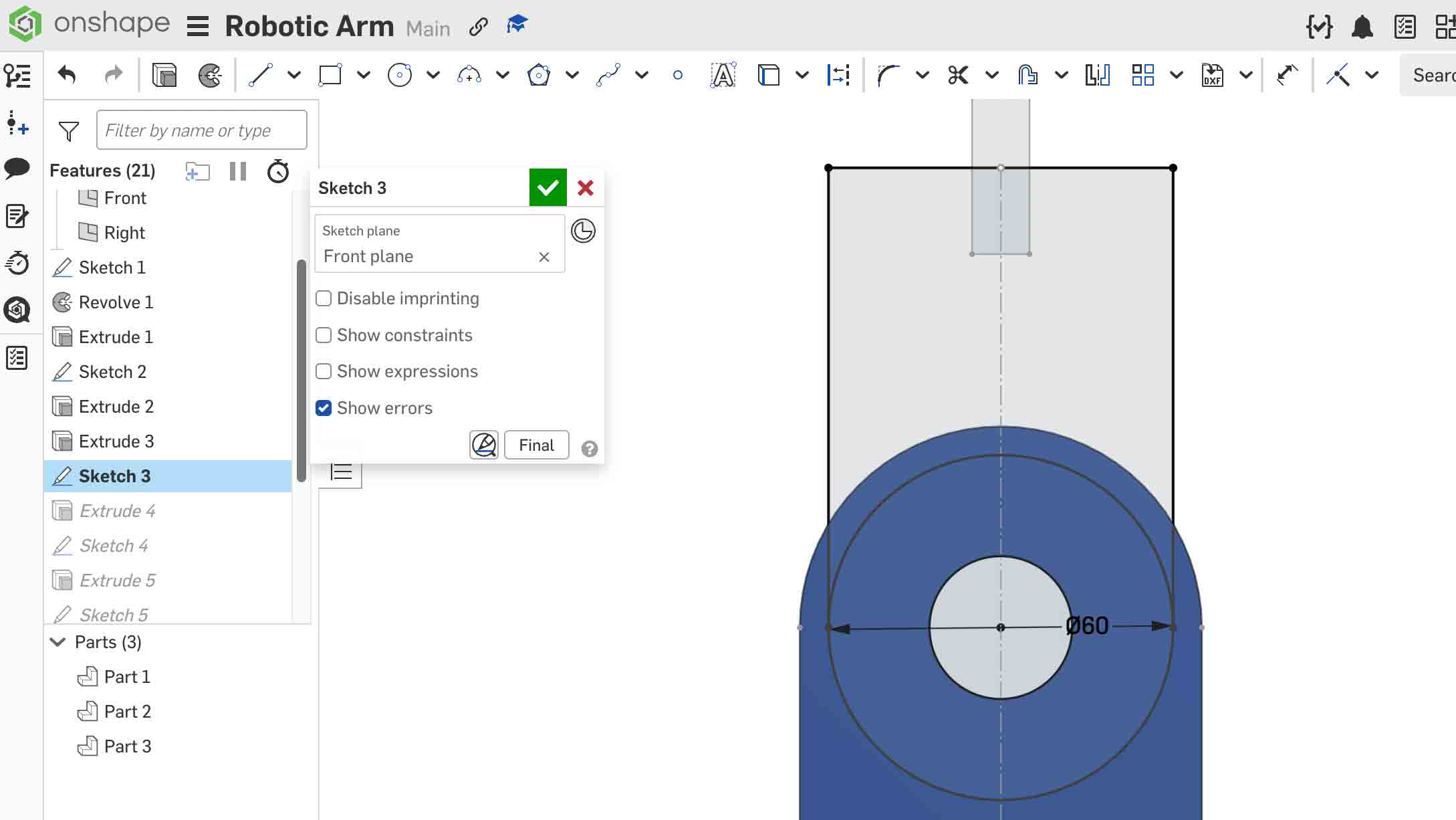Open the circle tool dropdown
1456x820 pixels.
click(x=433, y=75)
